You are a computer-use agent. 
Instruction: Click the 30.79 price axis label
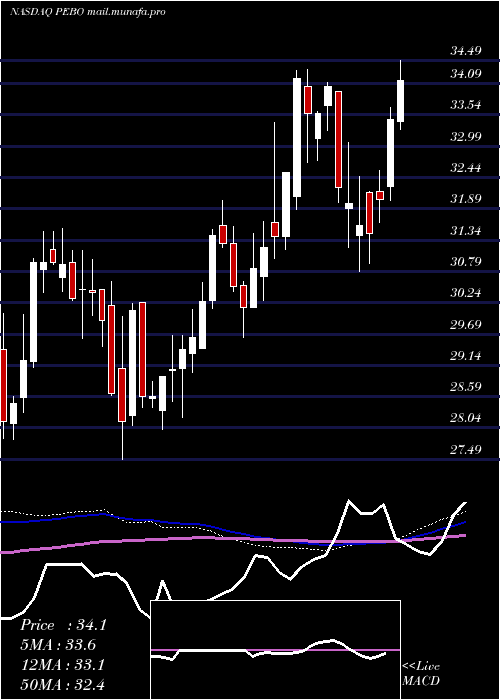coord(466,262)
